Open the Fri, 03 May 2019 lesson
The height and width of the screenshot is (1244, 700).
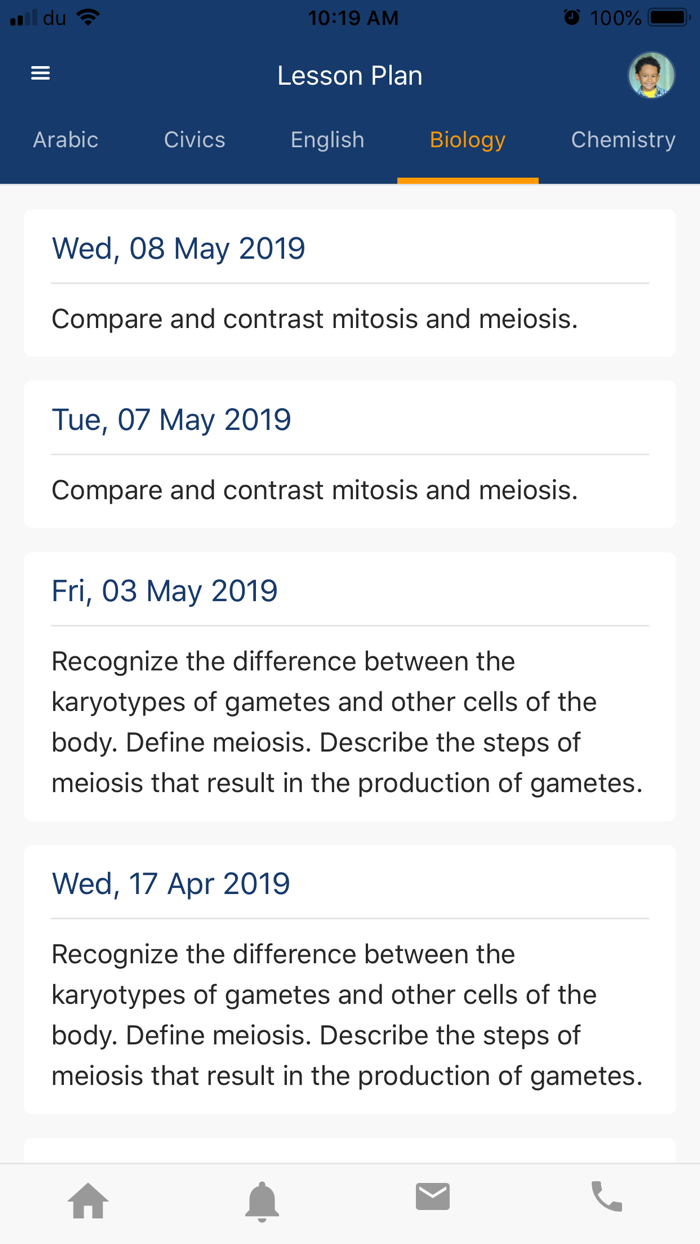click(x=349, y=686)
